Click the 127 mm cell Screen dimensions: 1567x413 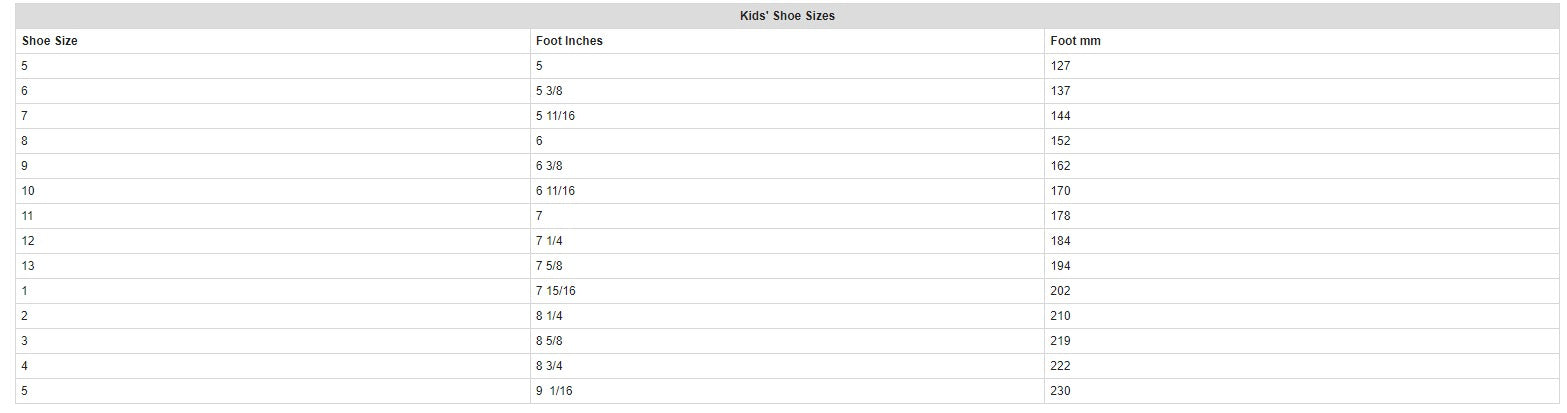pos(1061,66)
